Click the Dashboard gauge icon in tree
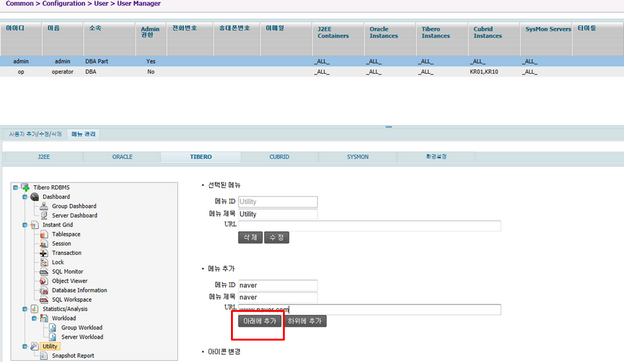Image resolution: width=624 pixels, height=362 pixels. pos(35,197)
